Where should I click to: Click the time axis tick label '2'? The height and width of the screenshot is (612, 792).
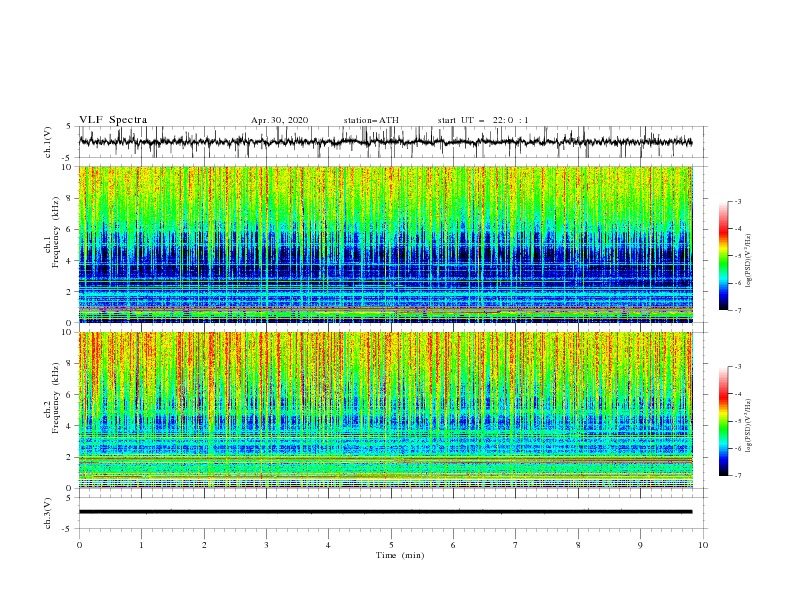[204, 545]
